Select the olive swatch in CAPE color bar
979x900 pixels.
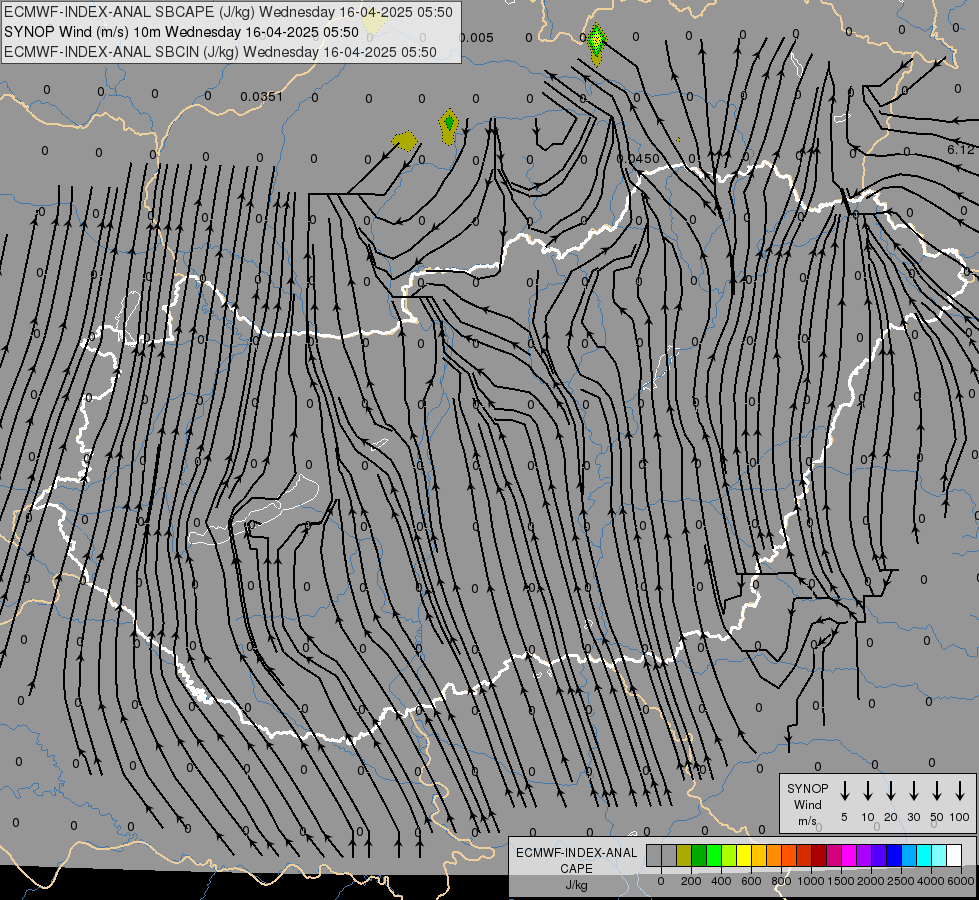pos(684,855)
